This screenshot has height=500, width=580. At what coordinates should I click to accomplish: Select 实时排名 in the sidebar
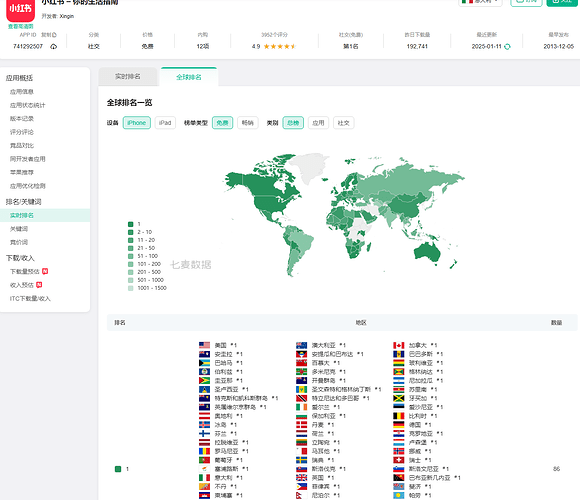(44, 215)
